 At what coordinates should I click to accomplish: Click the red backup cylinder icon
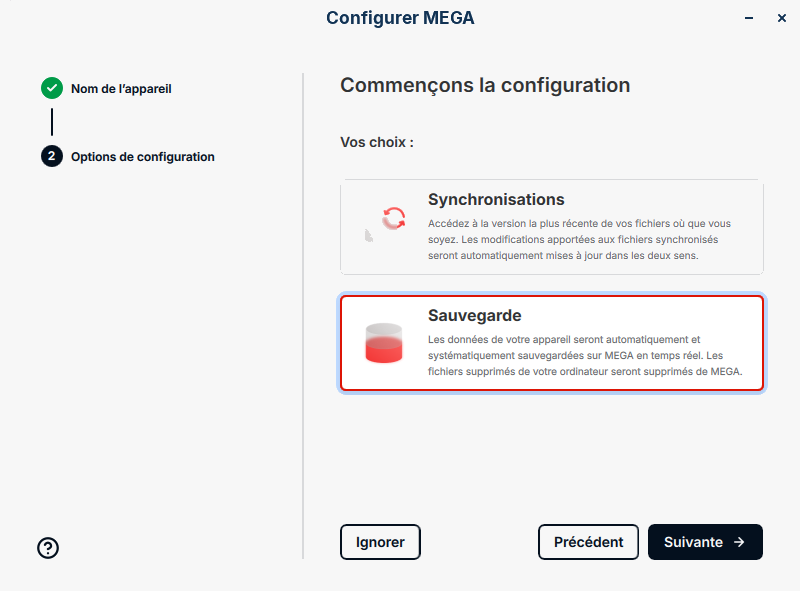pyautogui.click(x=383, y=342)
